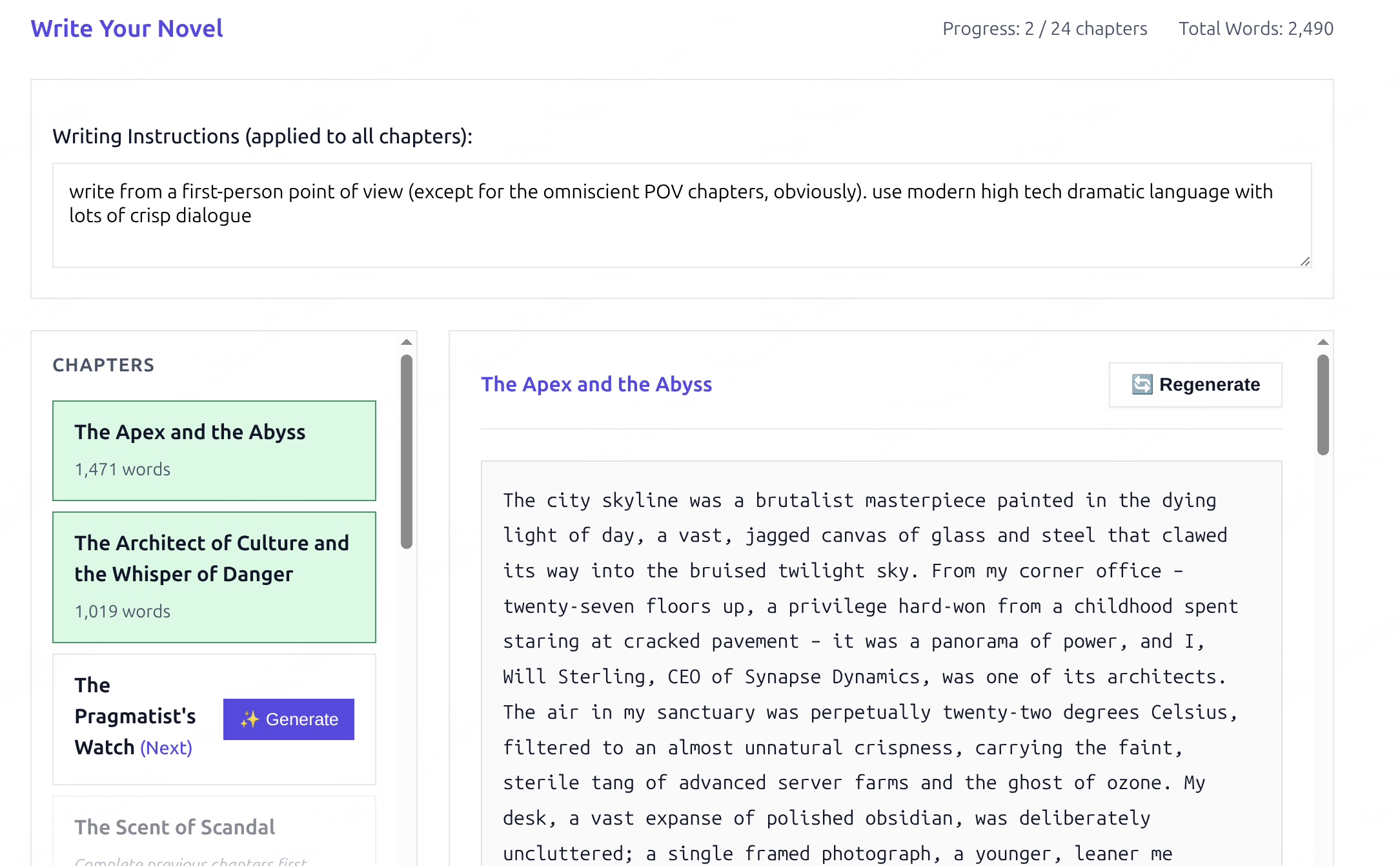Viewport: 1400px width, 866px height.
Task: Click the 1,019 words count label
Action: pos(122,612)
